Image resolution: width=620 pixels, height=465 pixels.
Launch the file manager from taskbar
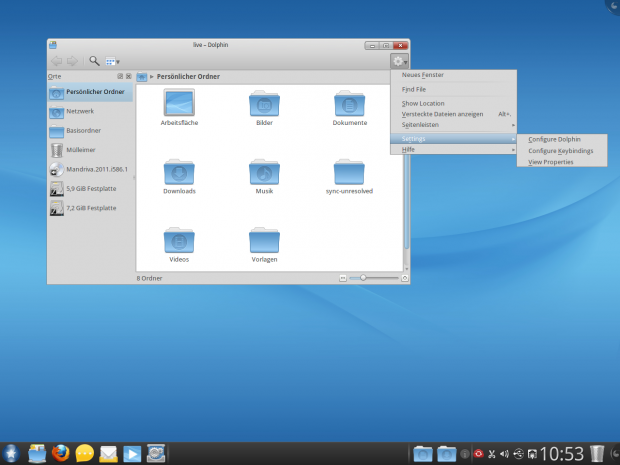point(37,454)
